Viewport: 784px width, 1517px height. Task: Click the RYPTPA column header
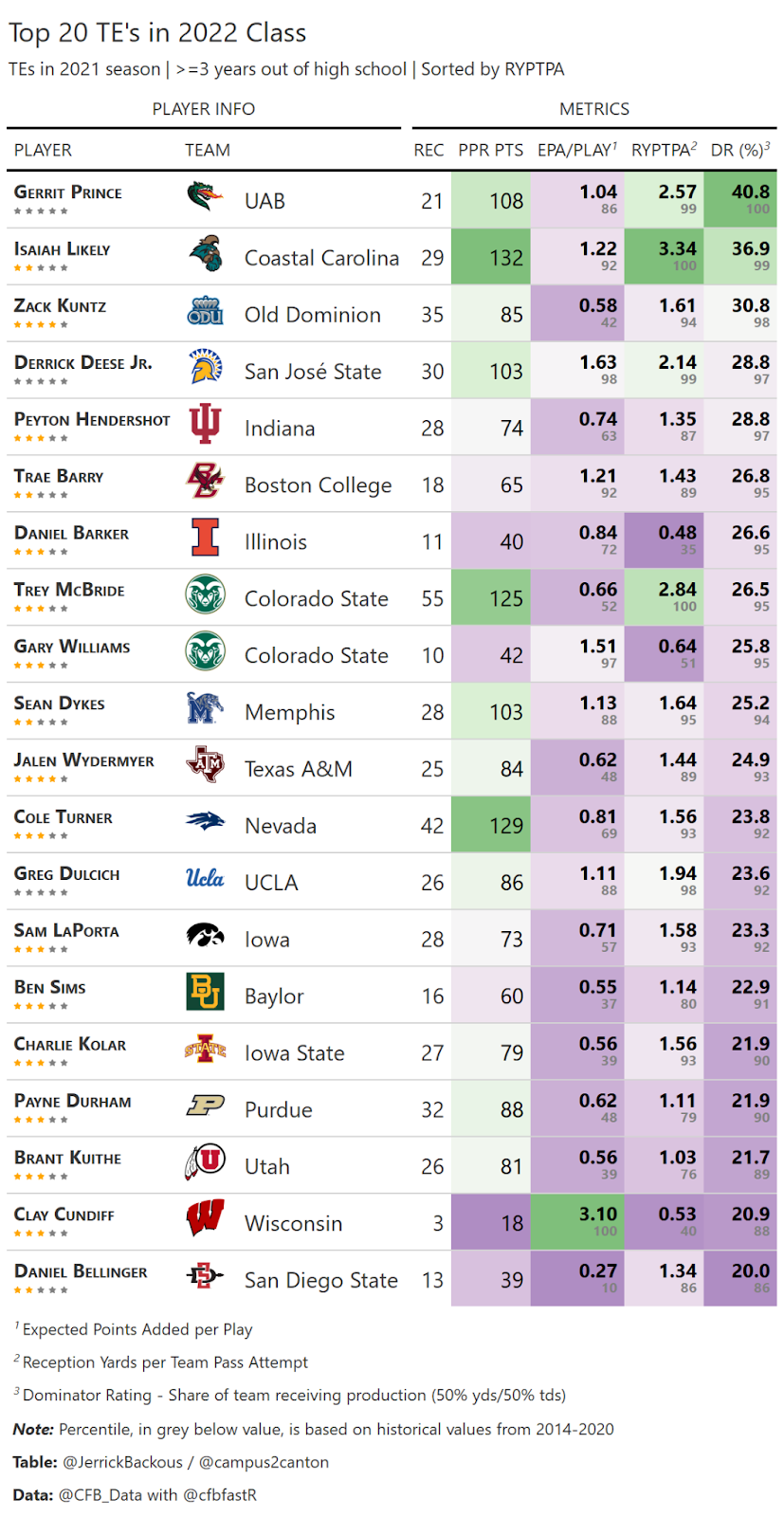[x=664, y=150]
